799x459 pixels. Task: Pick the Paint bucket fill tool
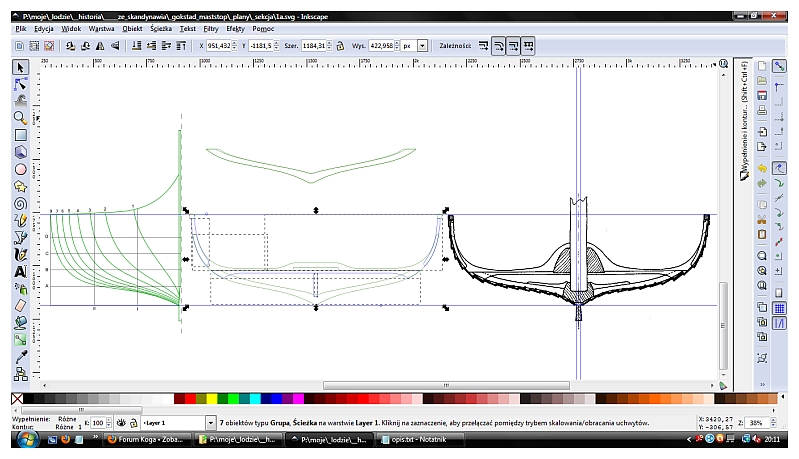(20, 322)
